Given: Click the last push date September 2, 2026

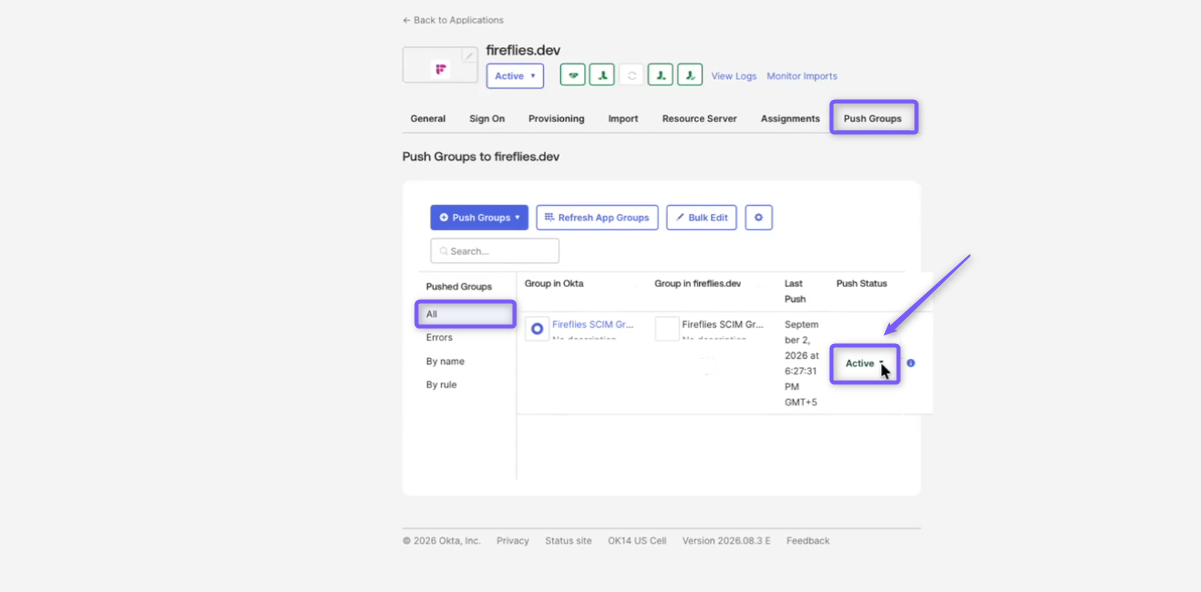Looking at the screenshot, I should 802,363.
